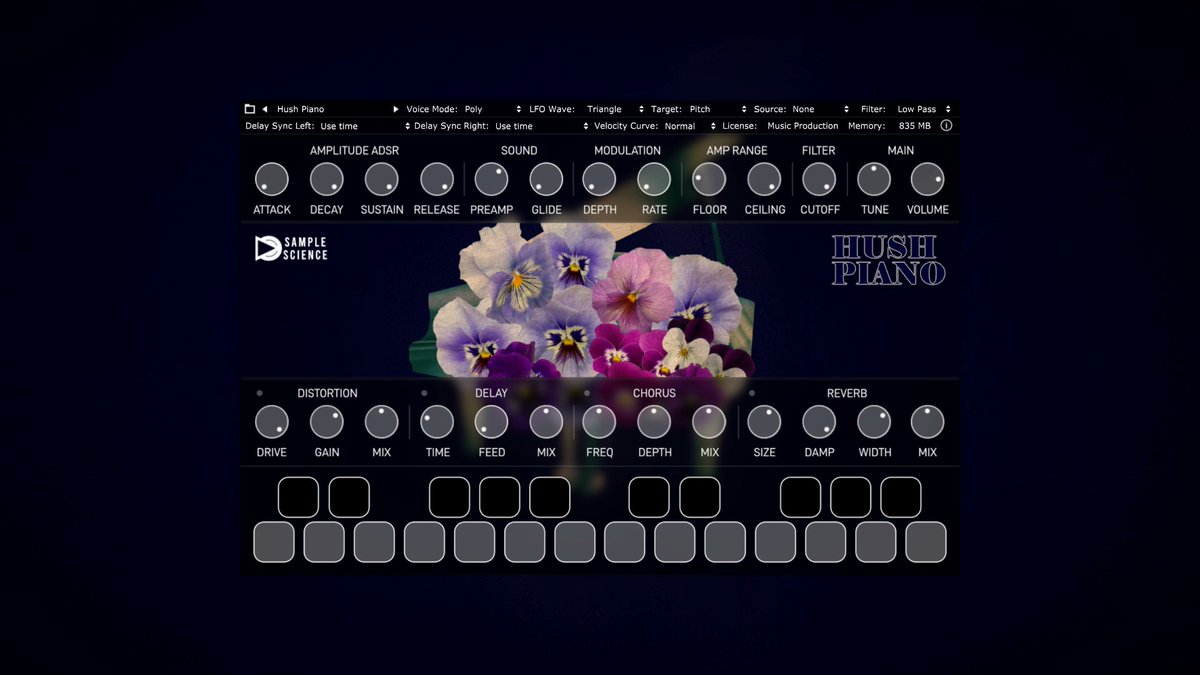Open the info icon beside Memory

(946, 126)
